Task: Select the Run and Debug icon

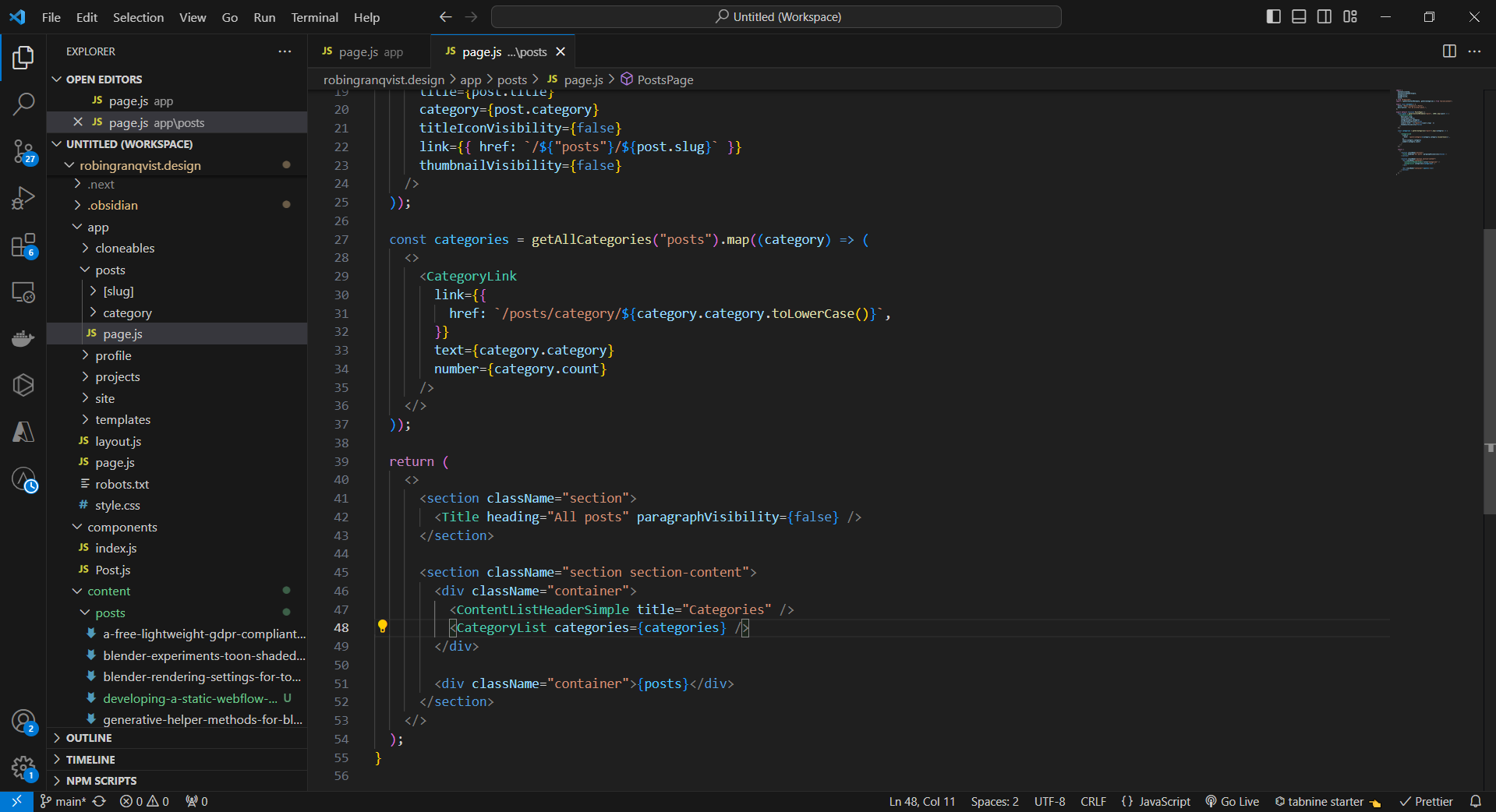Action: [23, 198]
